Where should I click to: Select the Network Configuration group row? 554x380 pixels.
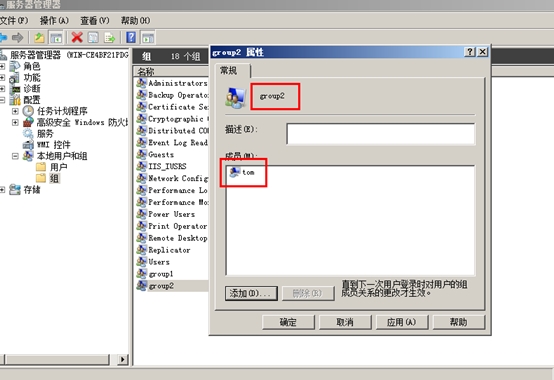(172, 178)
